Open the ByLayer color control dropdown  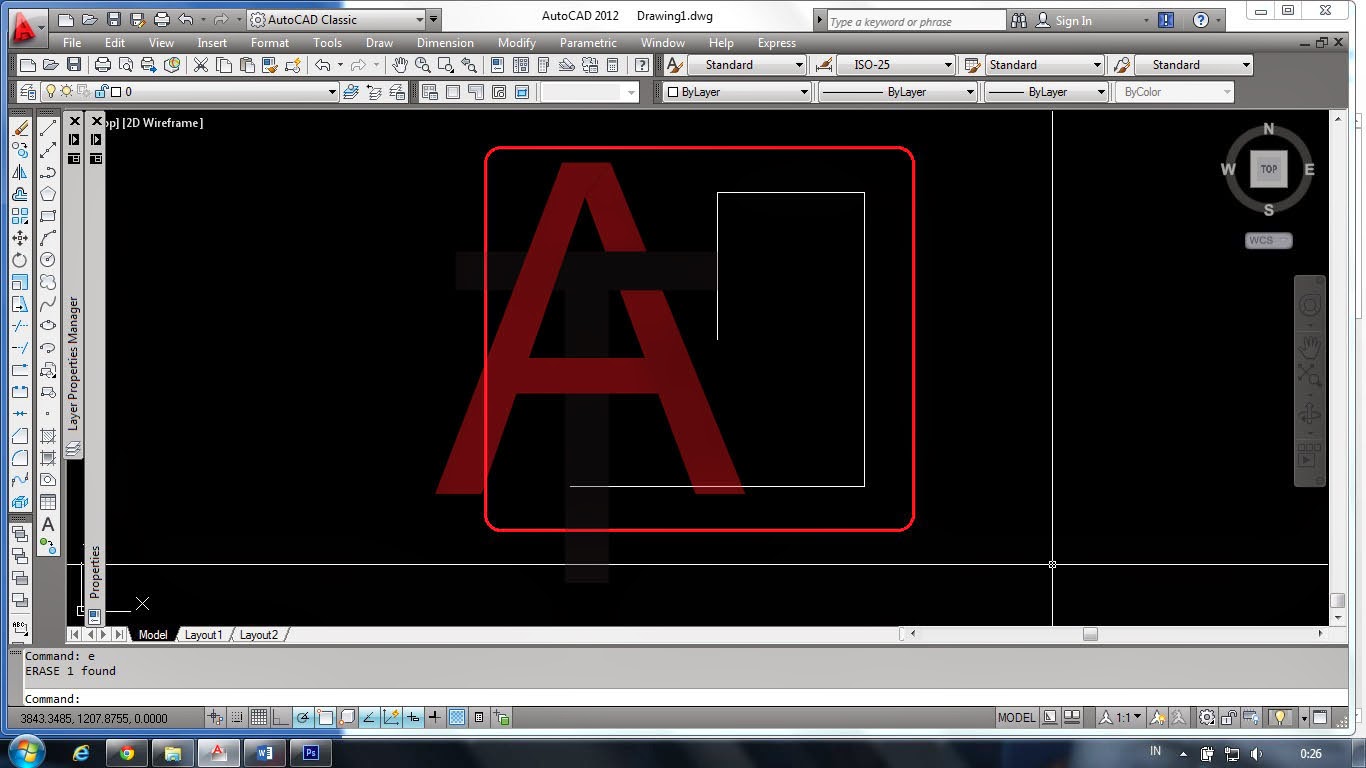tap(736, 92)
